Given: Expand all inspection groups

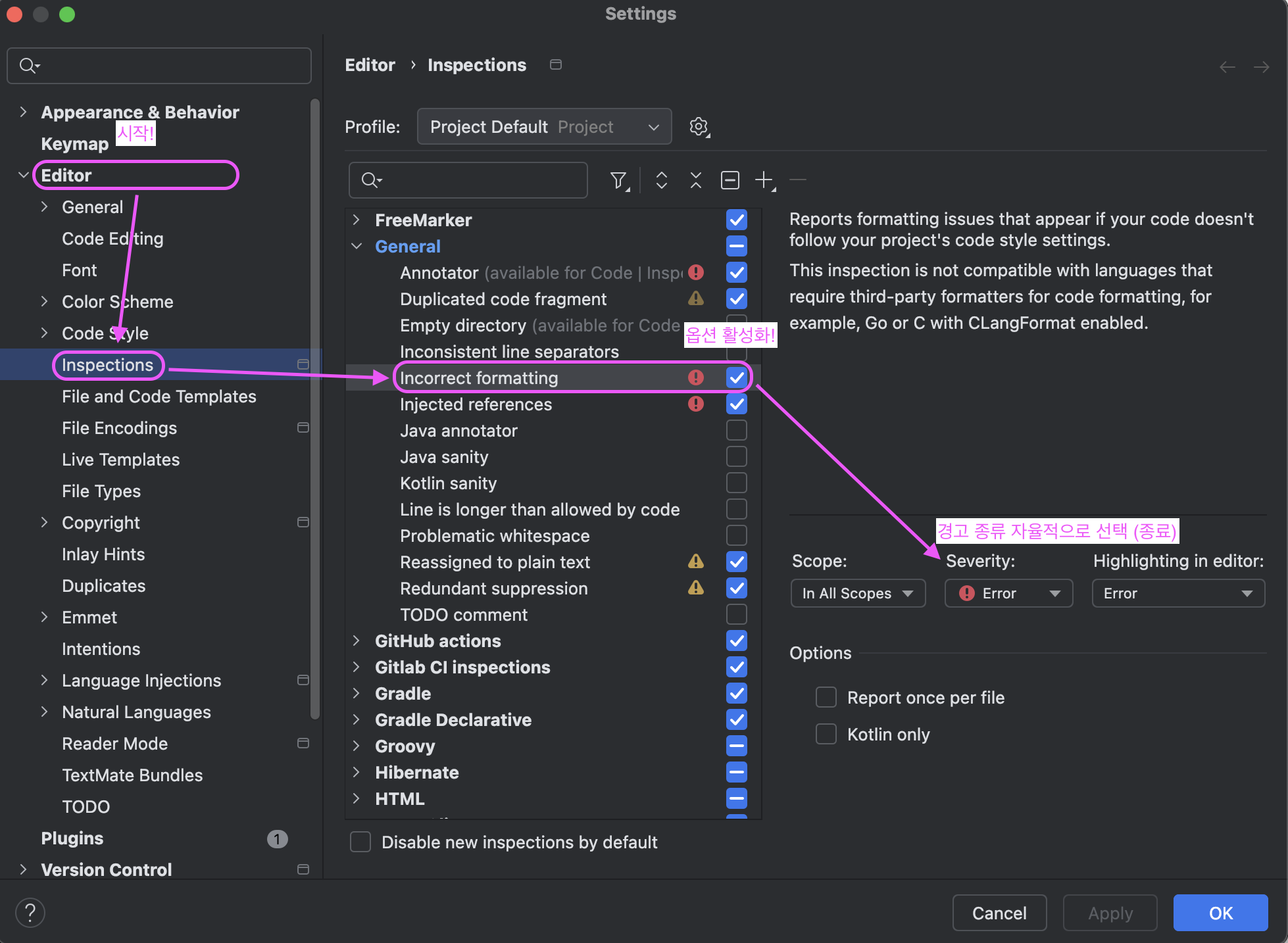Looking at the screenshot, I should 661,180.
